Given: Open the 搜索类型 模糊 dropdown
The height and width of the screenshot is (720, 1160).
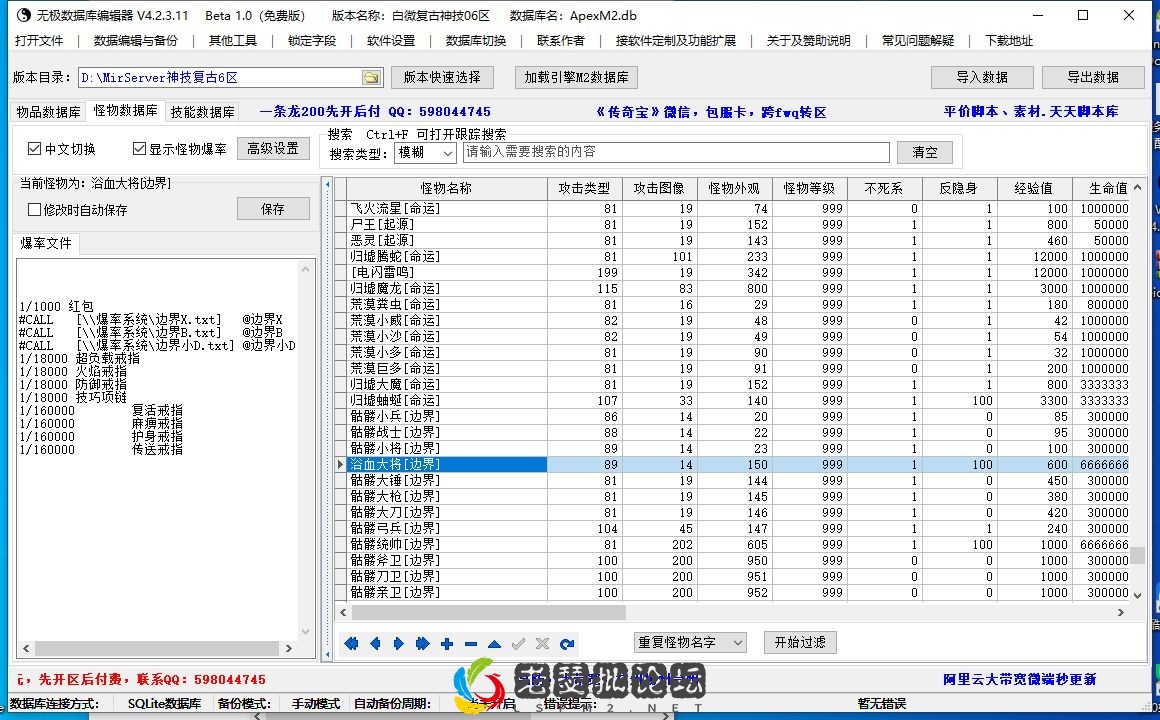Looking at the screenshot, I should 425,153.
